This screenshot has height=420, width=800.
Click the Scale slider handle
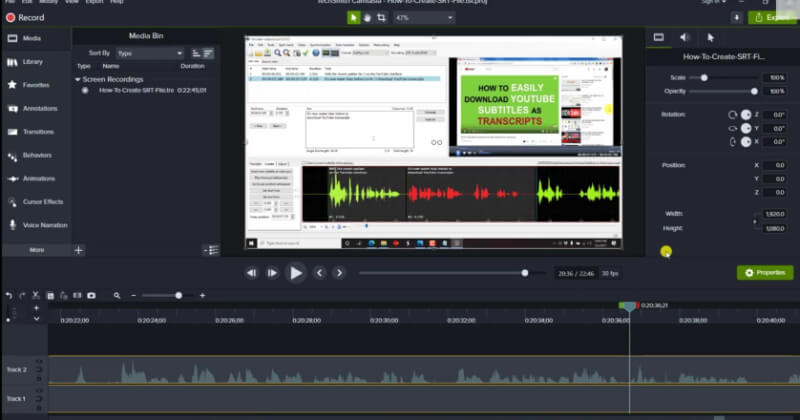(704, 78)
